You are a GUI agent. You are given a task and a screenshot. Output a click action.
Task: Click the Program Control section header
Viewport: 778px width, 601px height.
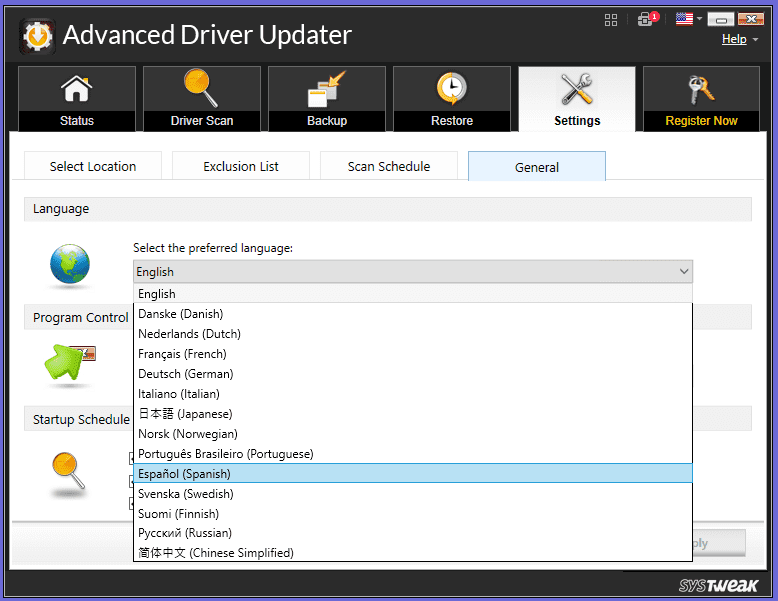(x=80, y=317)
